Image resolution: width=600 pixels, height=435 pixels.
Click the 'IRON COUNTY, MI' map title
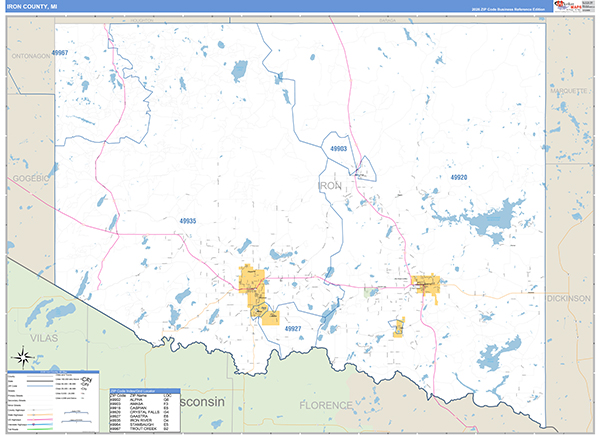click(32, 7)
